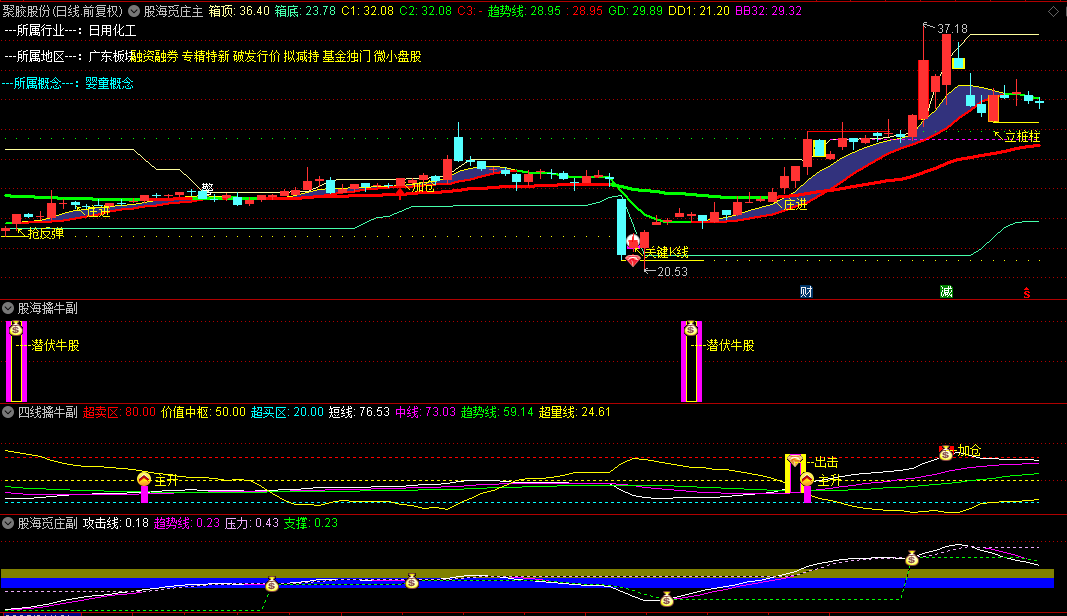Click the 聚胶股份(日线 前复权) title
Screen dimensions: 1067x616
point(62,11)
